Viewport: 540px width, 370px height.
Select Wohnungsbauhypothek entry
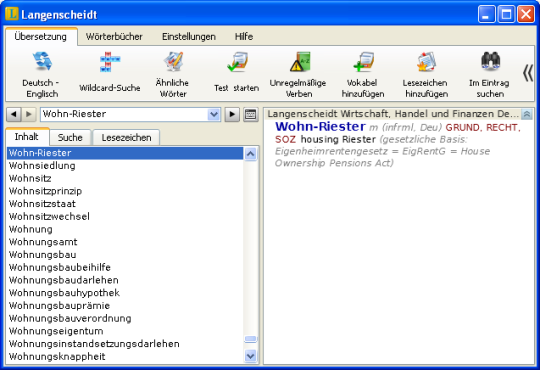click(125, 293)
